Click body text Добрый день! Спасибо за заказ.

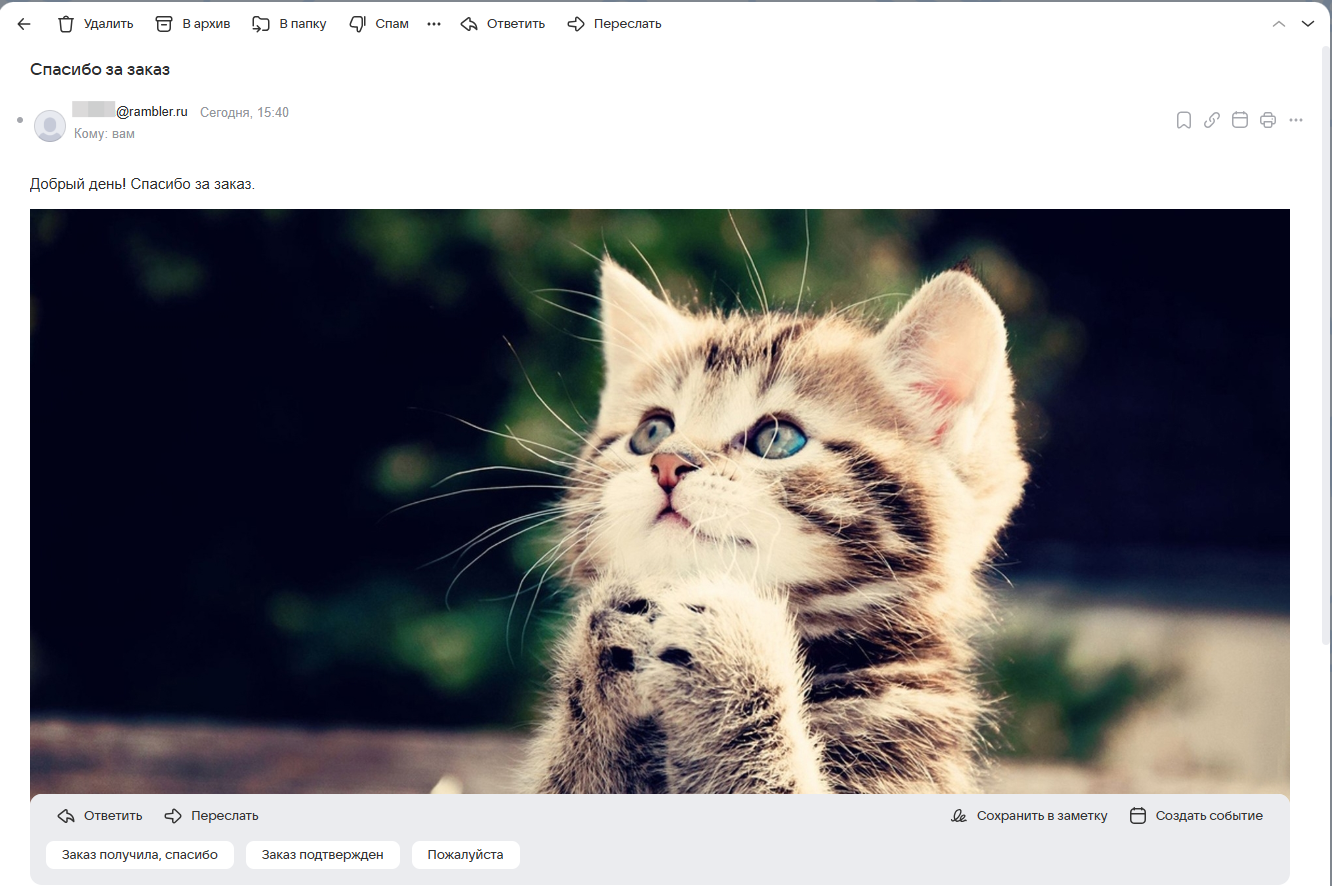click(143, 184)
